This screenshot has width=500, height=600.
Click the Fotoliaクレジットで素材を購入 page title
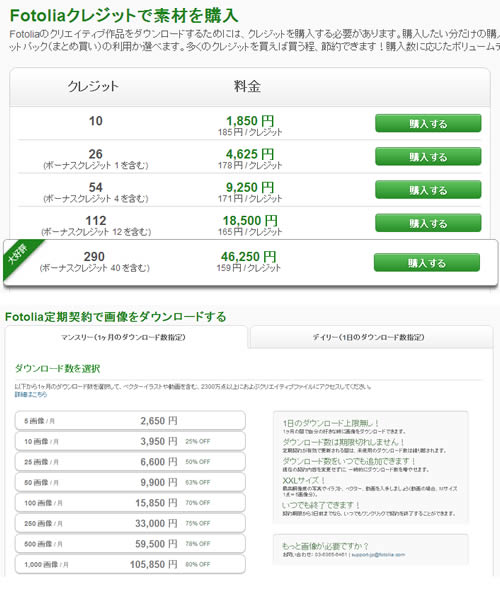click(x=124, y=16)
